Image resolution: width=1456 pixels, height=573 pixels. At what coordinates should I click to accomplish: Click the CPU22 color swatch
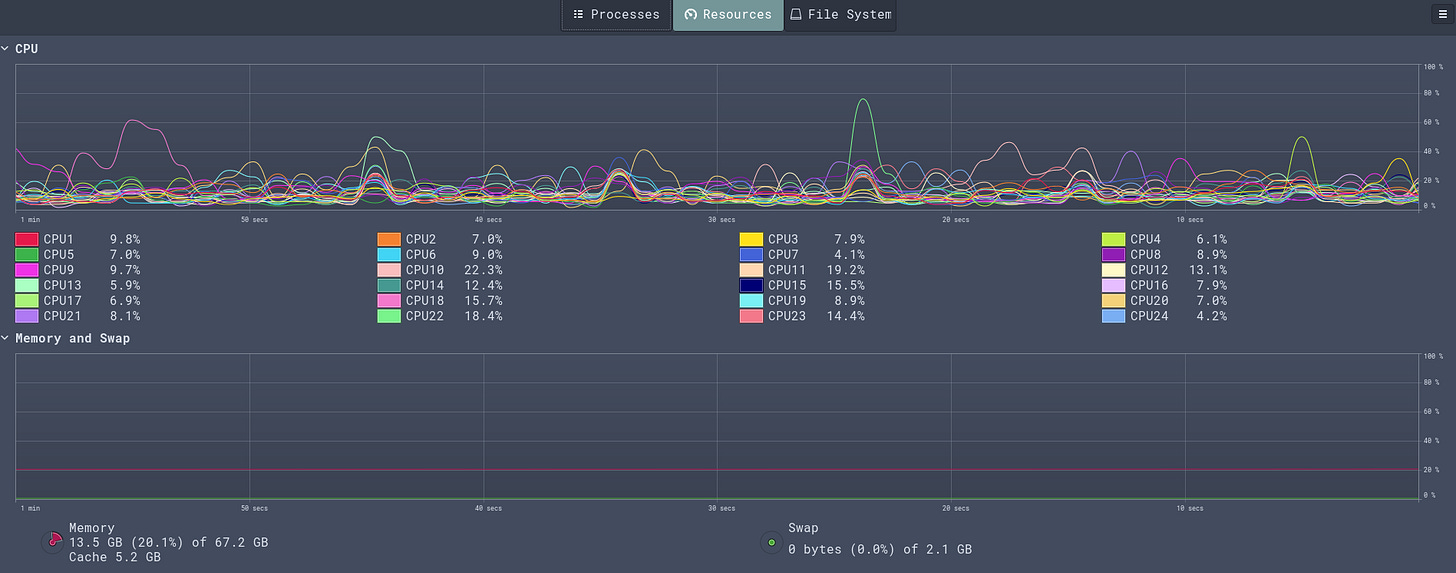389,316
